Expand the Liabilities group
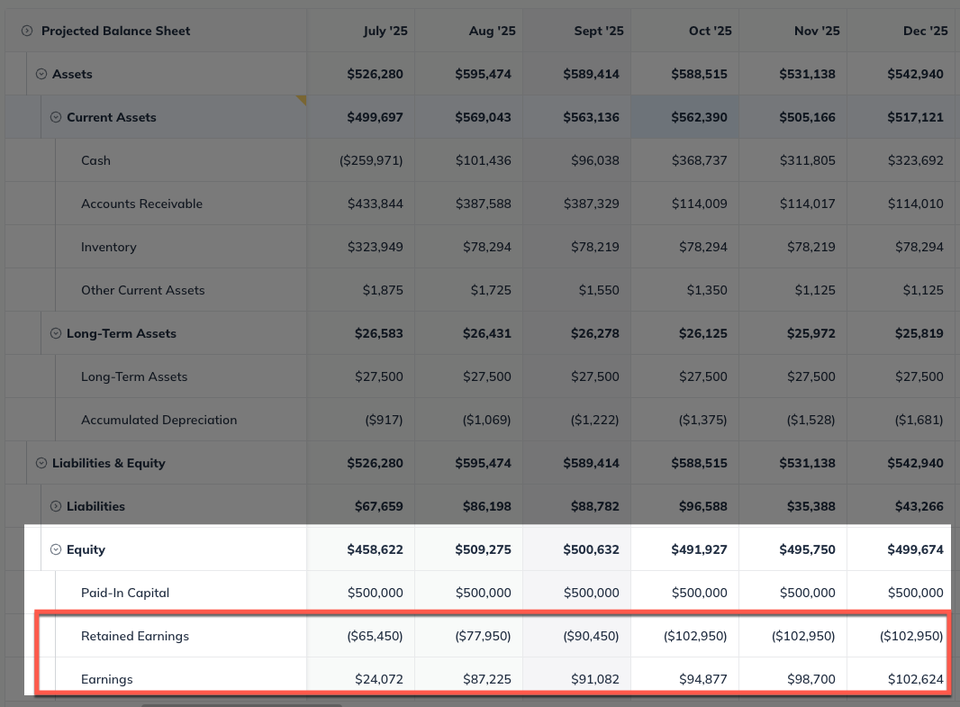Viewport: 960px width, 707px height. point(56,506)
